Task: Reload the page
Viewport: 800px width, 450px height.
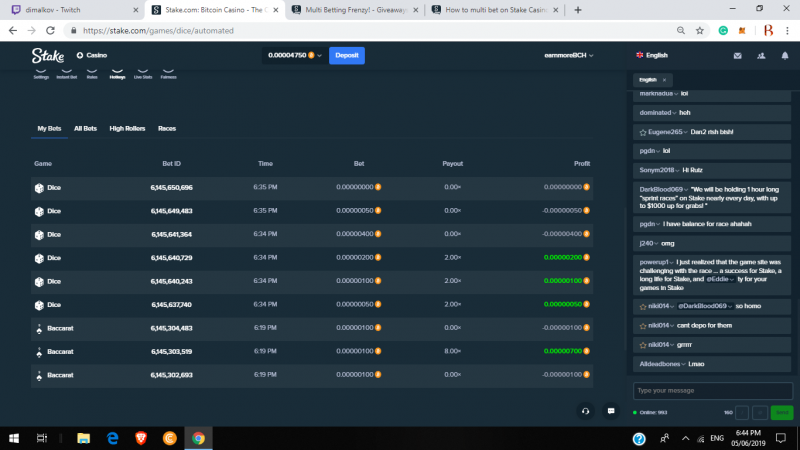Action: [50, 31]
